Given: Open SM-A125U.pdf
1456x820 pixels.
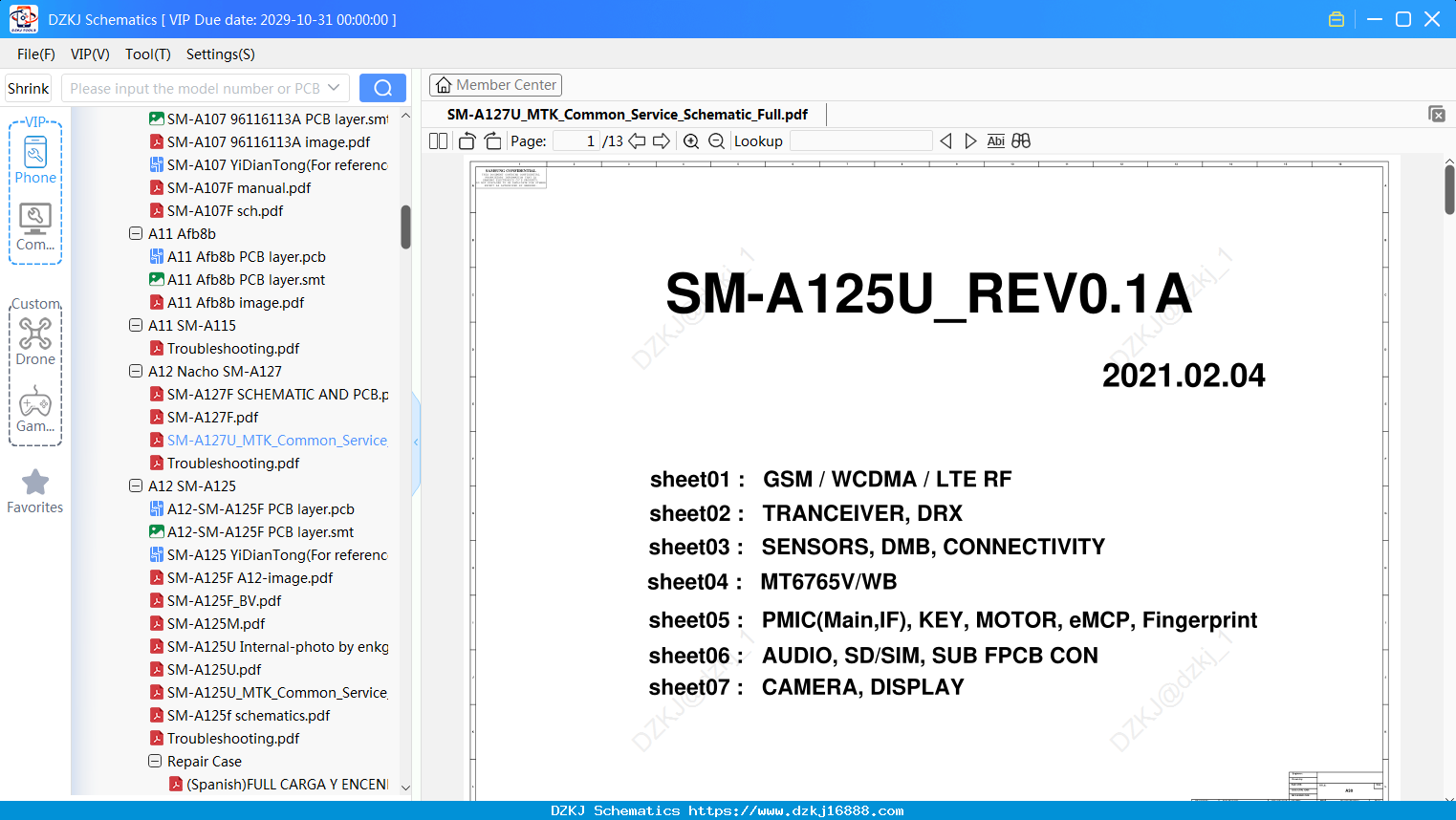Looking at the screenshot, I should click(x=206, y=669).
